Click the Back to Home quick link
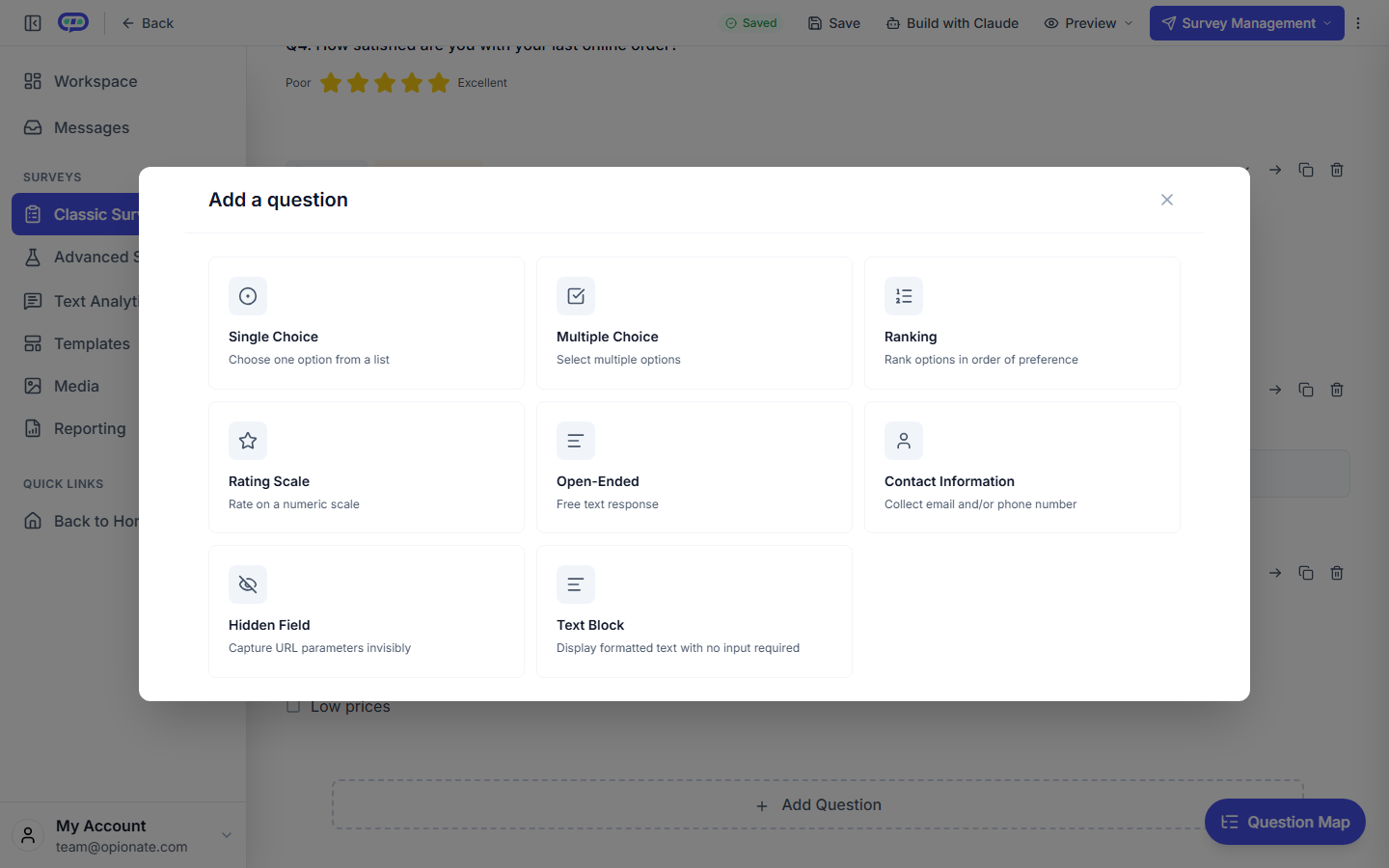Image resolution: width=1389 pixels, height=868 pixels. point(77,521)
